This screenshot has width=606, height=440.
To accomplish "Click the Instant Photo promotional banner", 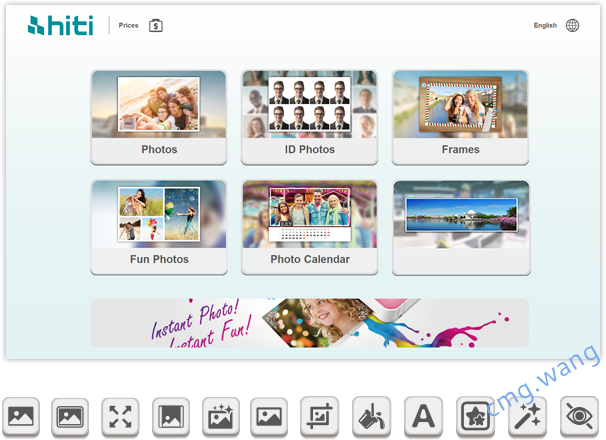I will (x=309, y=322).
